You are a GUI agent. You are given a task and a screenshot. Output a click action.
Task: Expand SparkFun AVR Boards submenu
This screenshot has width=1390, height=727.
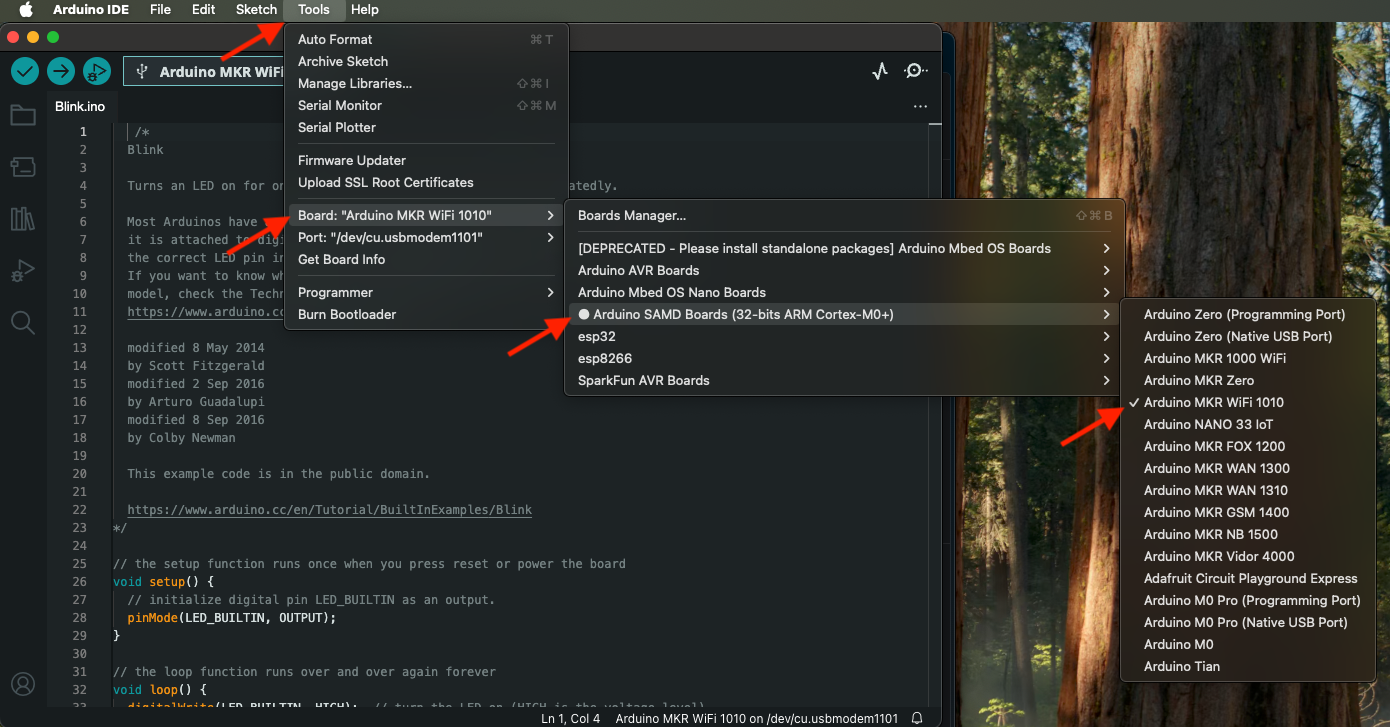pos(843,380)
